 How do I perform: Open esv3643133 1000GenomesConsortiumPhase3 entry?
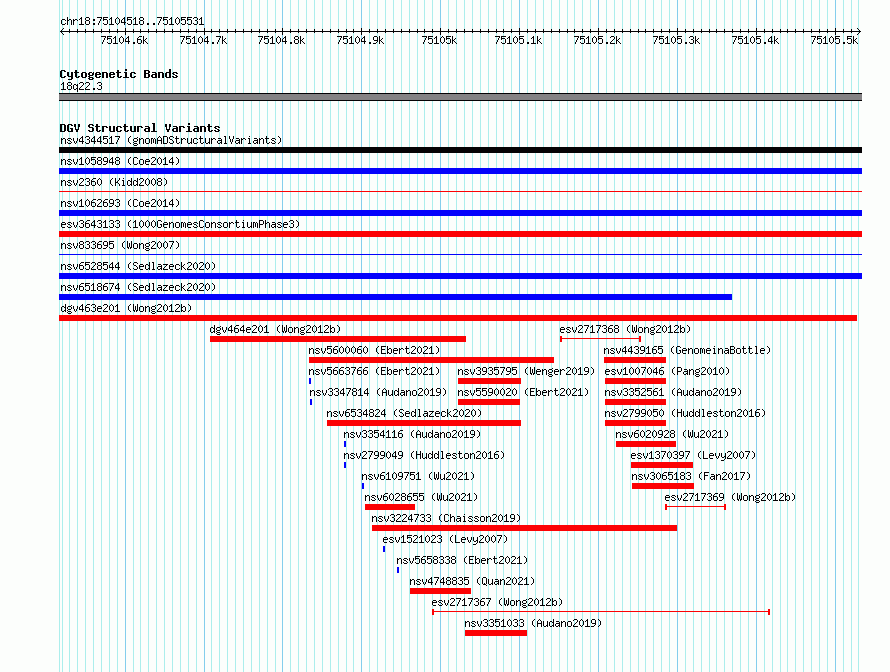point(180,224)
